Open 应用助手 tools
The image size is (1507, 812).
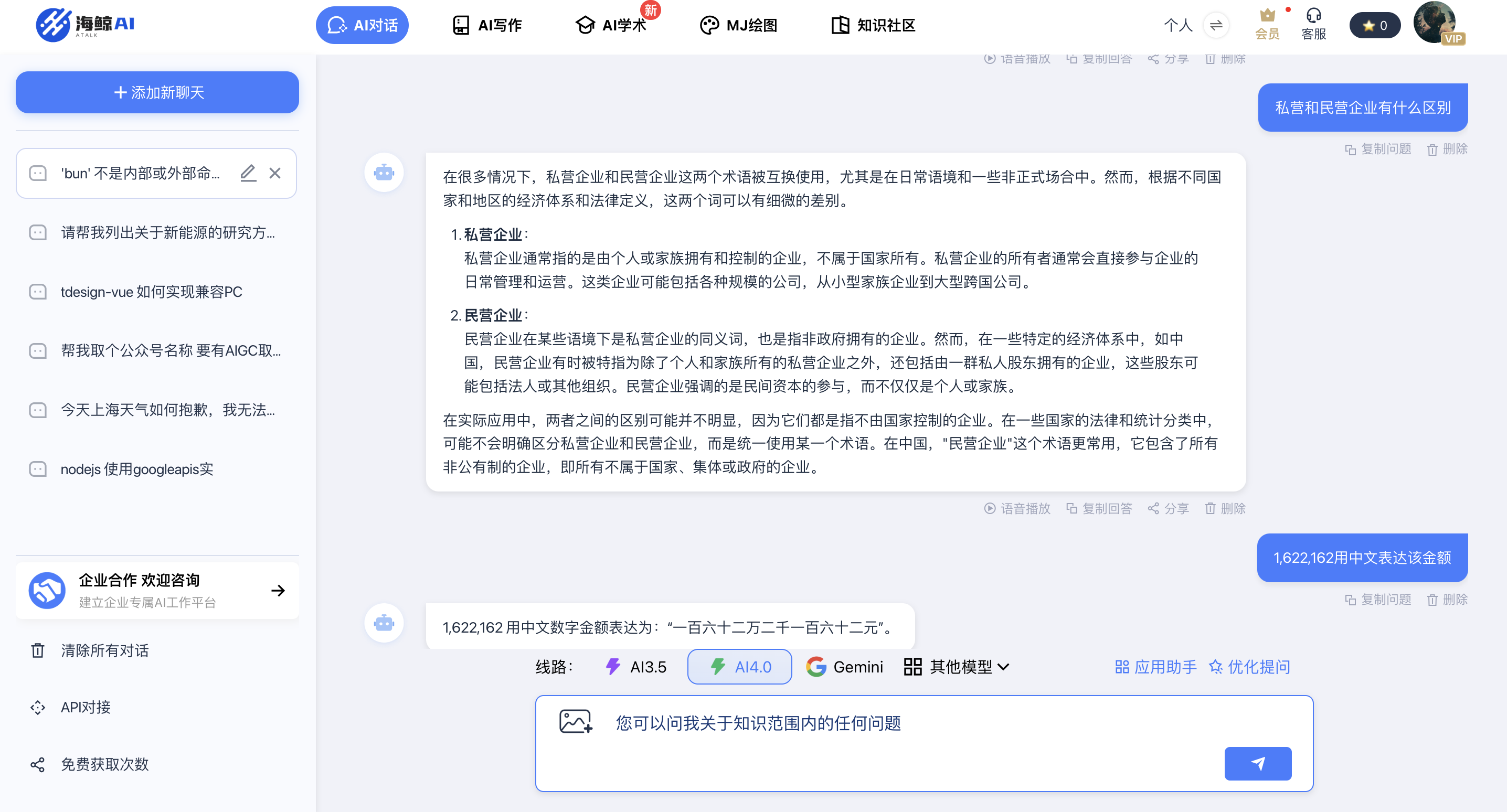[x=1155, y=667]
